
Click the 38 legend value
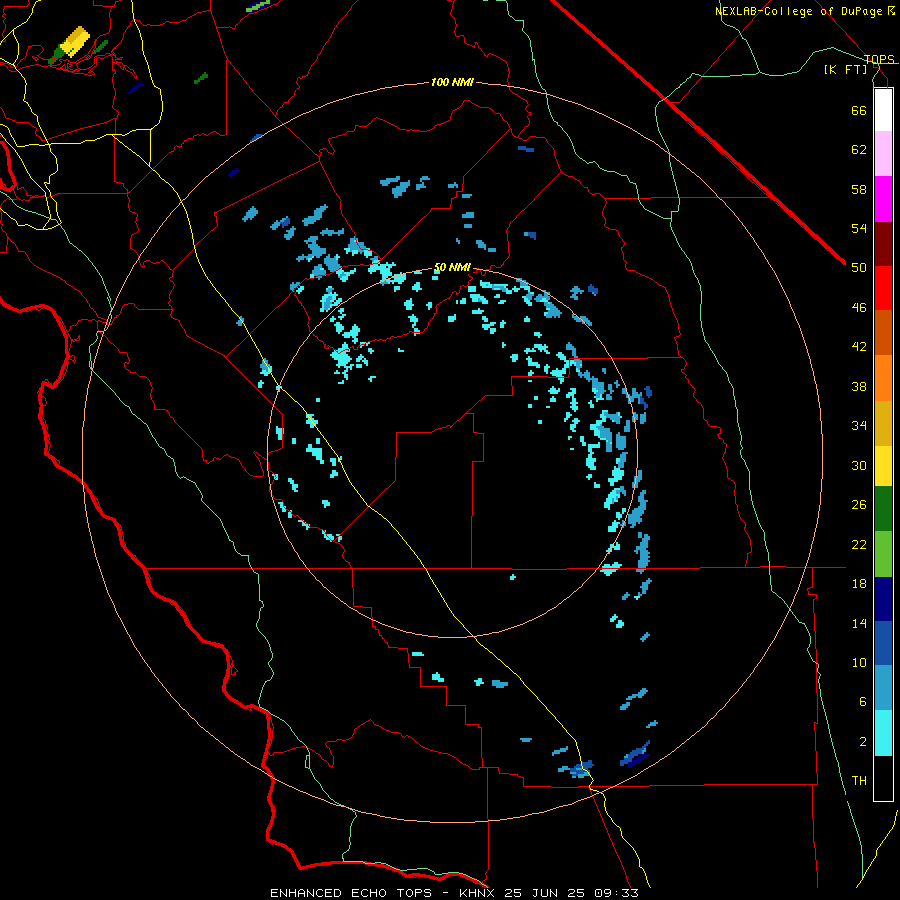tap(859, 386)
